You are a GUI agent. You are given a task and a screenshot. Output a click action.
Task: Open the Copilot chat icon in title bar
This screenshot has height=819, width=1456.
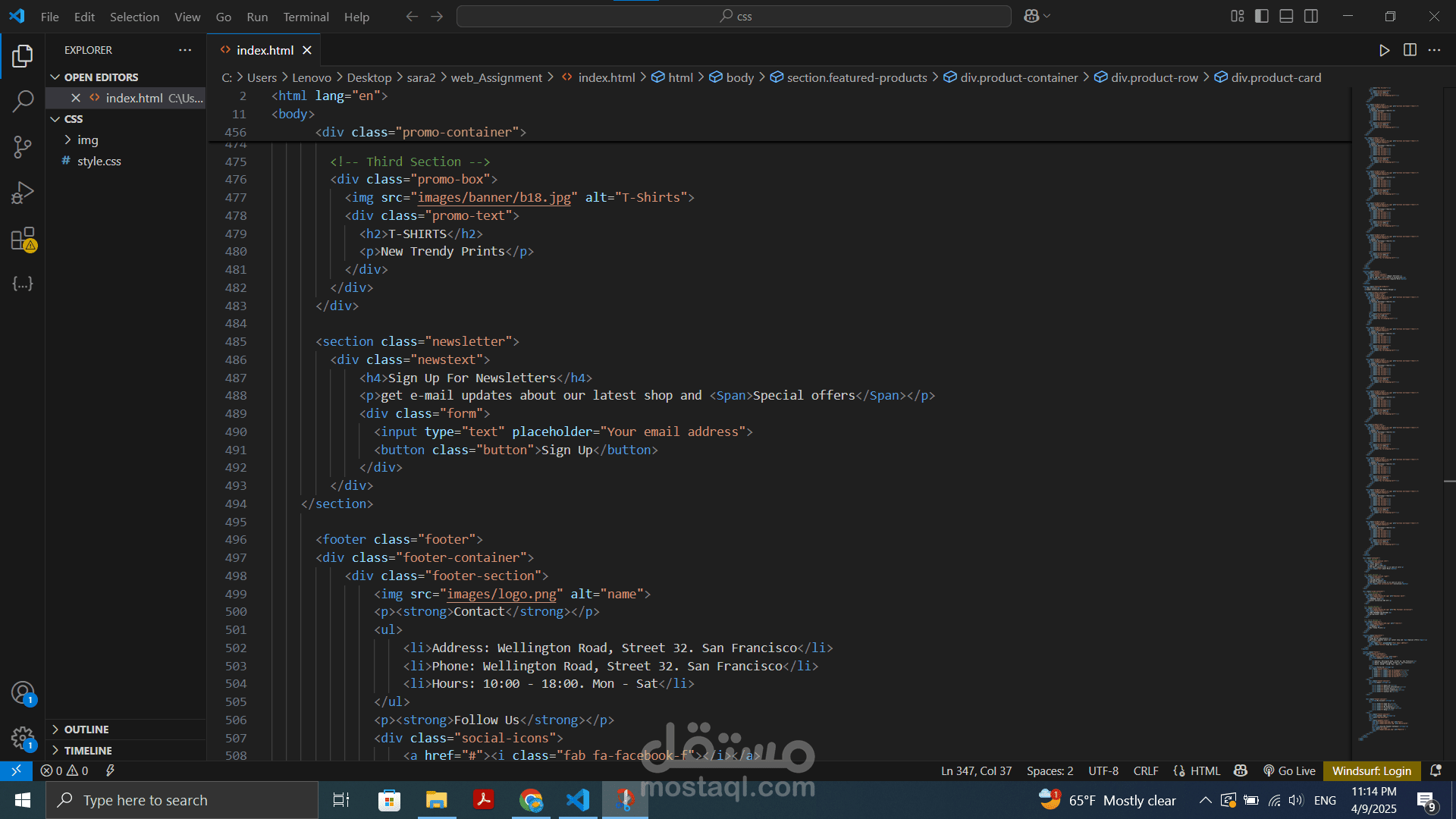click(1031, 16)
